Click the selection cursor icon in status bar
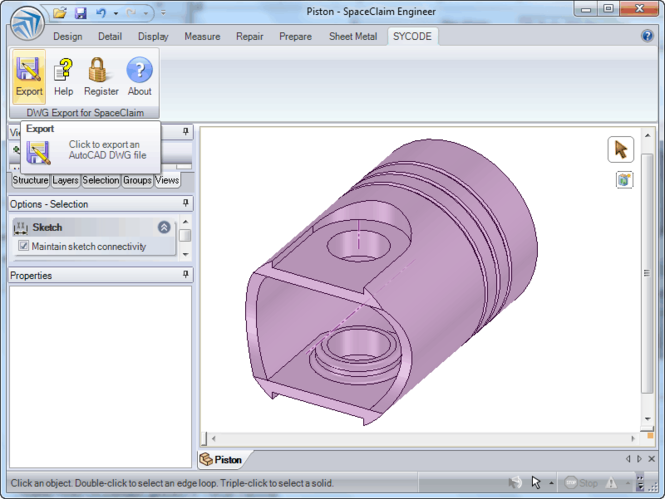 (536, 482)
